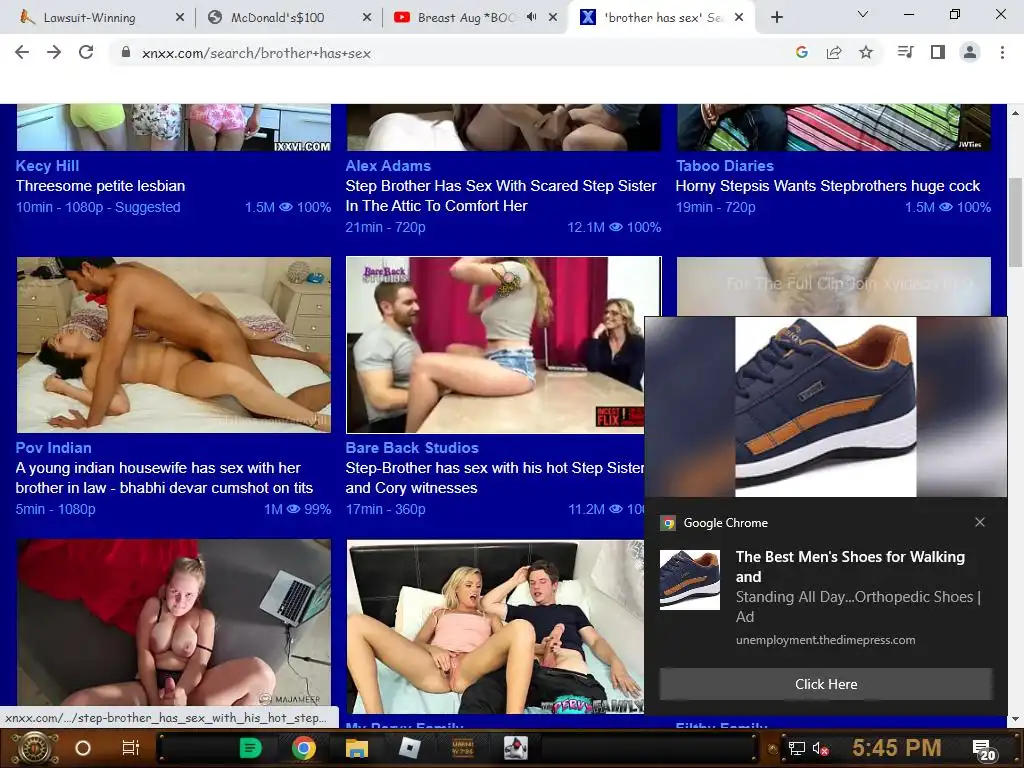Click the muted volume tray icon

coord(820,748)
